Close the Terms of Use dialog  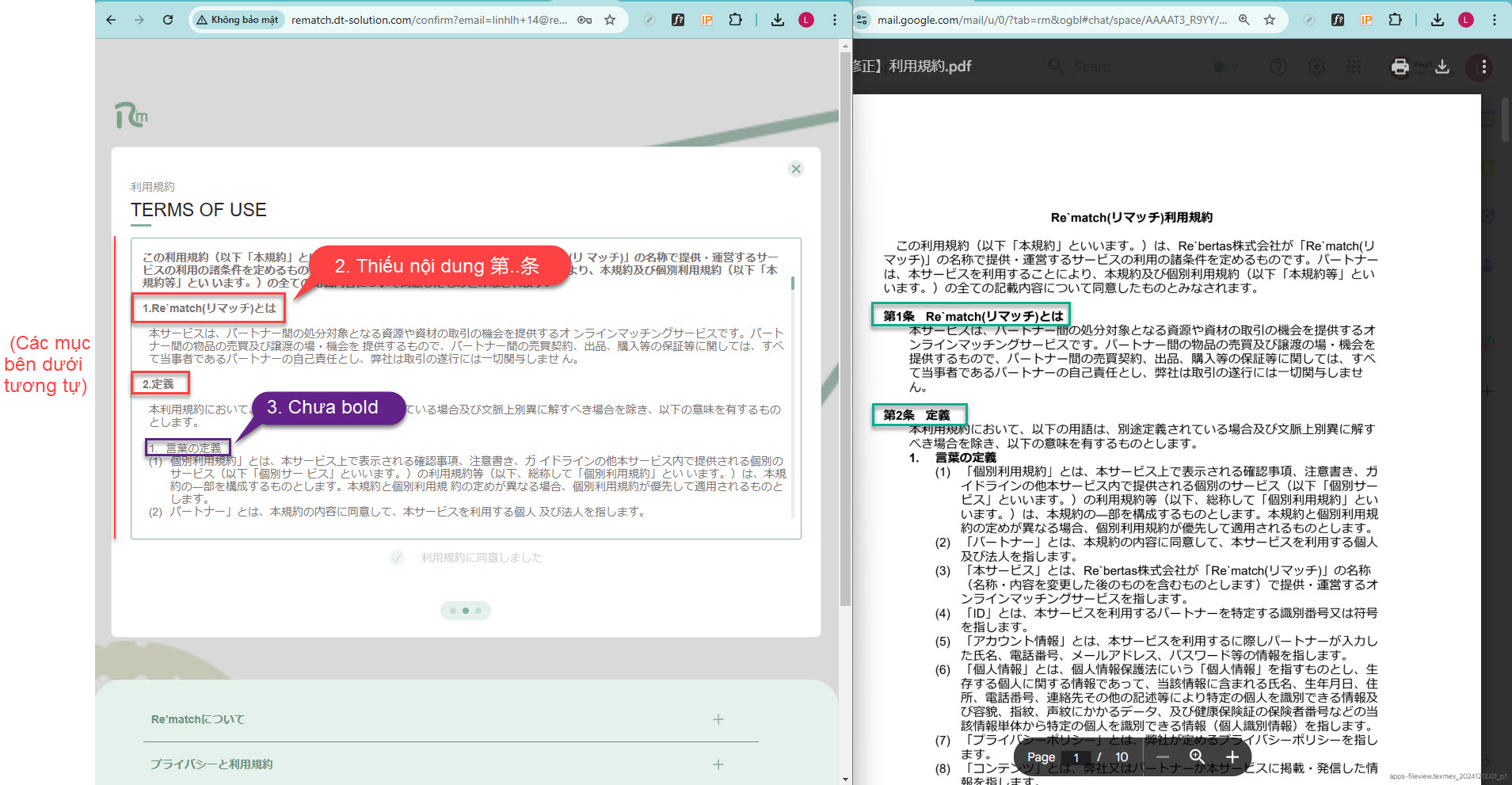point(796,169)
